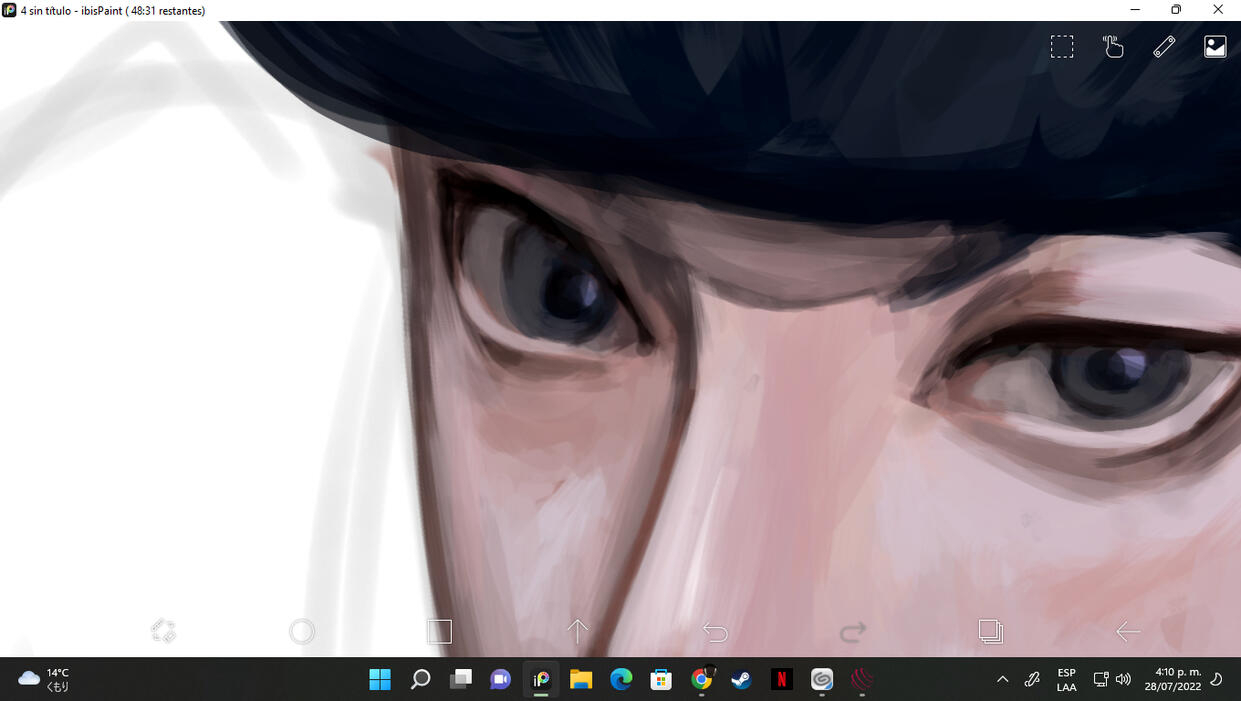
Task: Open Steam from the taskbar
Action: (x=741, y=680)
